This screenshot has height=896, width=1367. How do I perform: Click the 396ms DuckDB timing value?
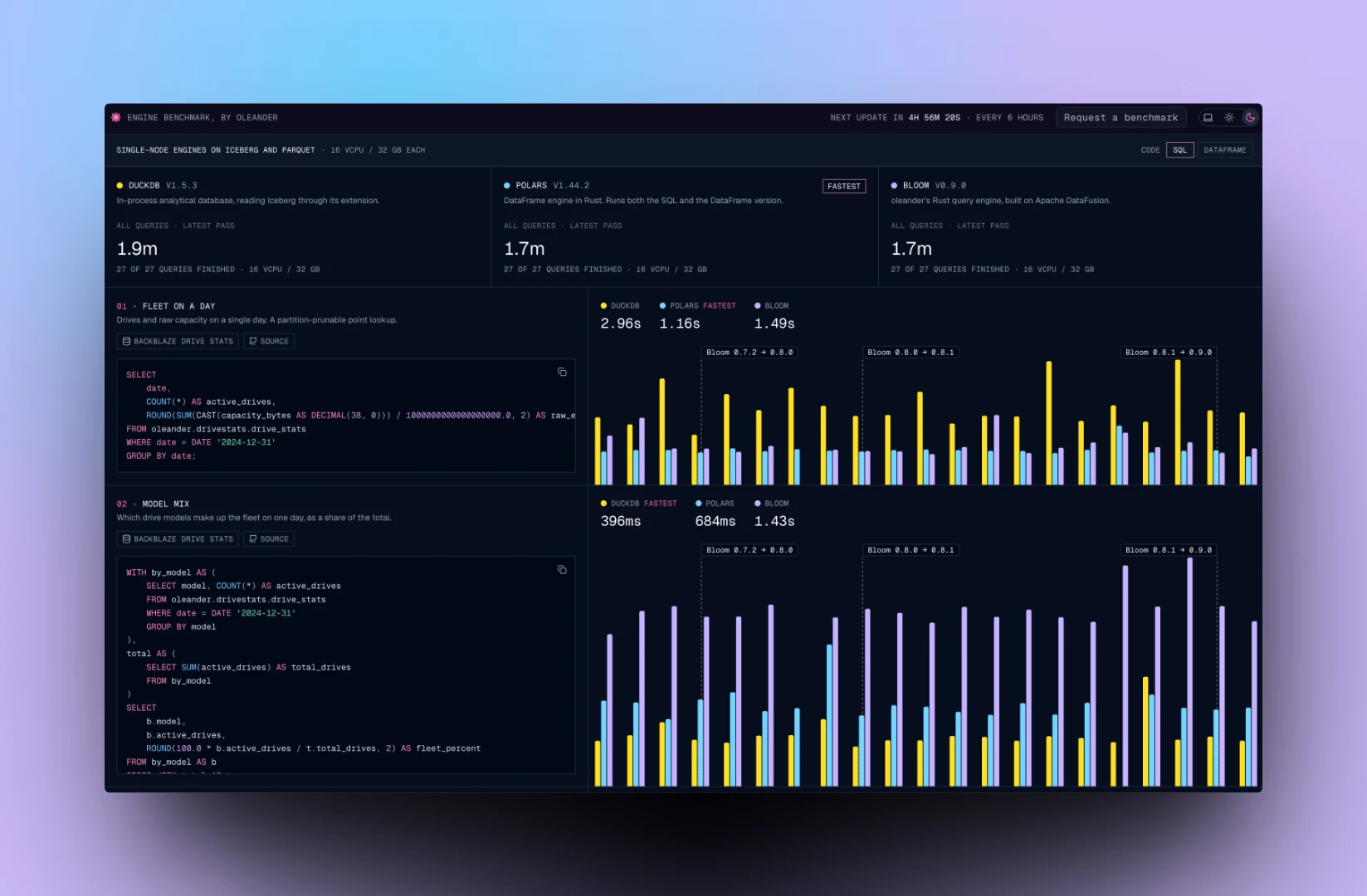coord(621,521)
